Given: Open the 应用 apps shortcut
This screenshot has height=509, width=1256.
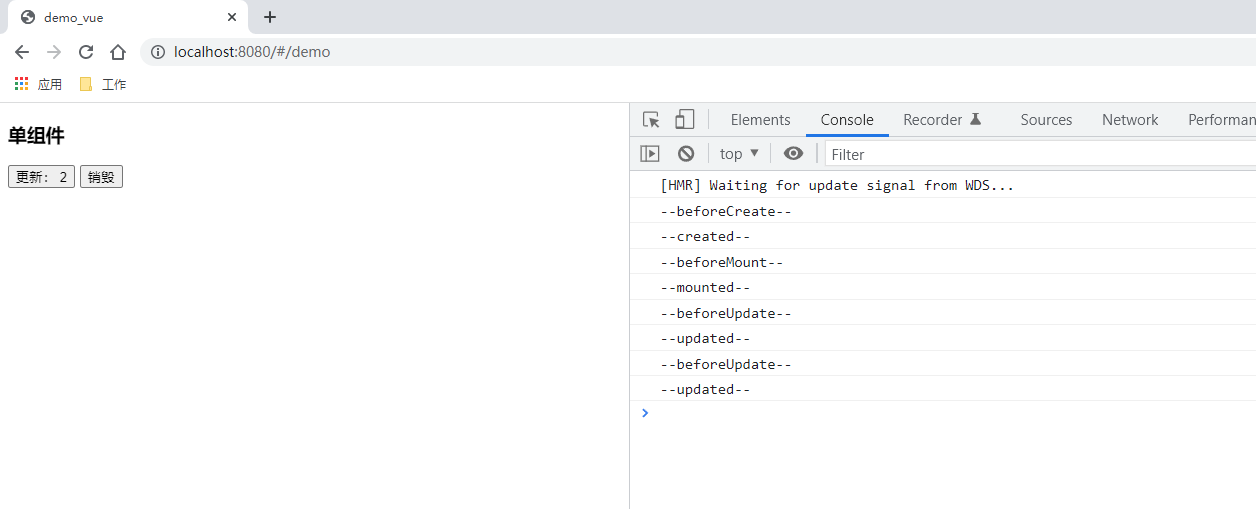Looking at the screenshot, I should 38,85.
